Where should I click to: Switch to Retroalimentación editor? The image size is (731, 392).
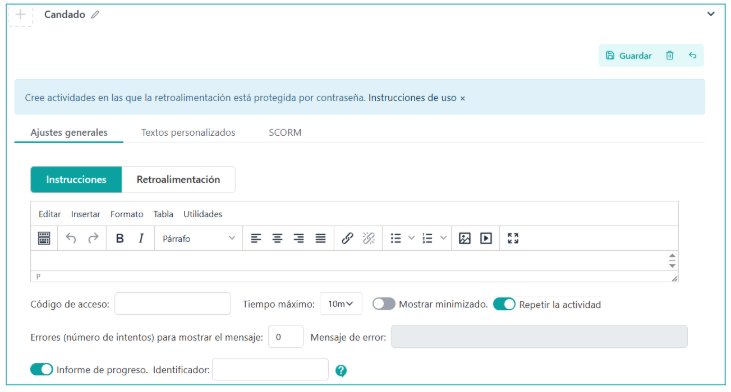coord(178,179)
